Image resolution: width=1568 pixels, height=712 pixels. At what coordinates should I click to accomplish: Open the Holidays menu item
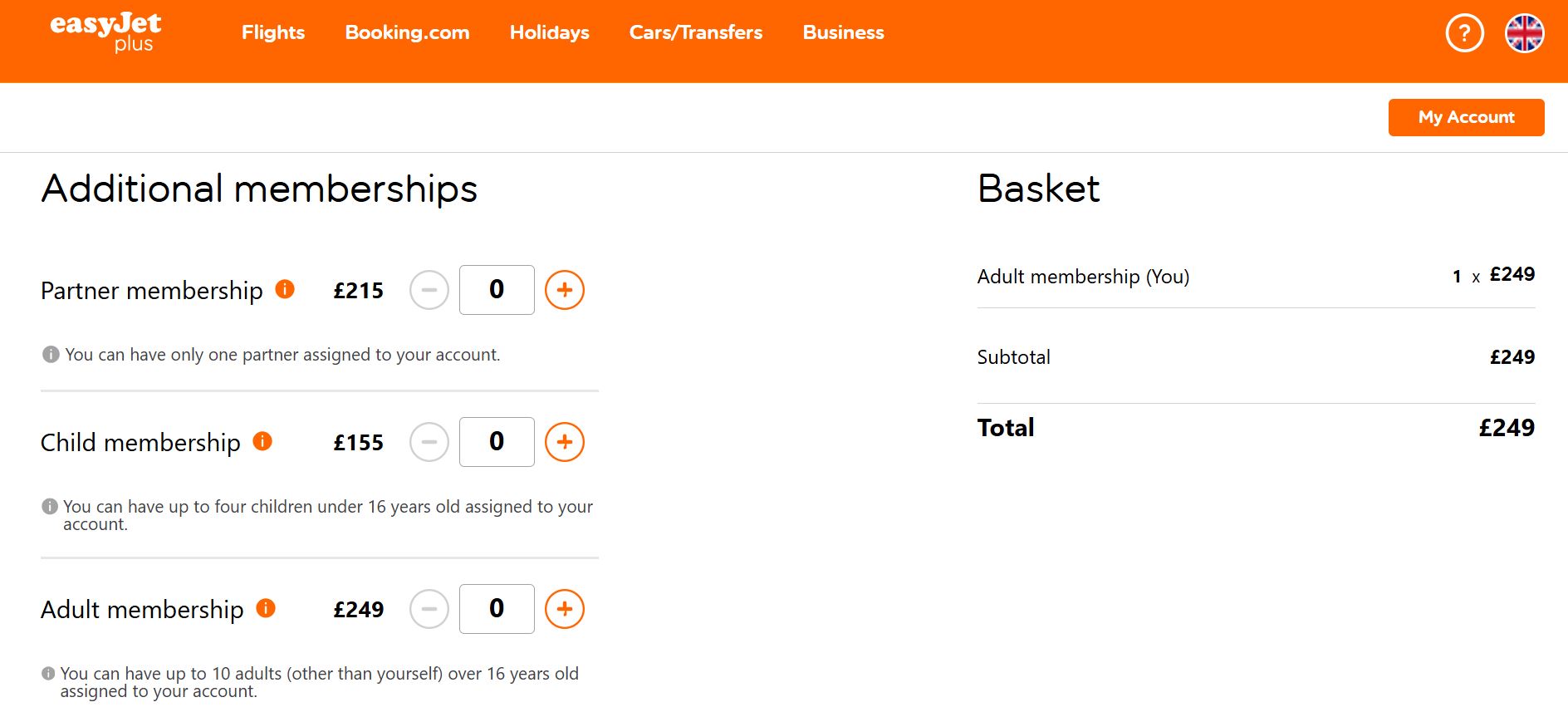549,32
